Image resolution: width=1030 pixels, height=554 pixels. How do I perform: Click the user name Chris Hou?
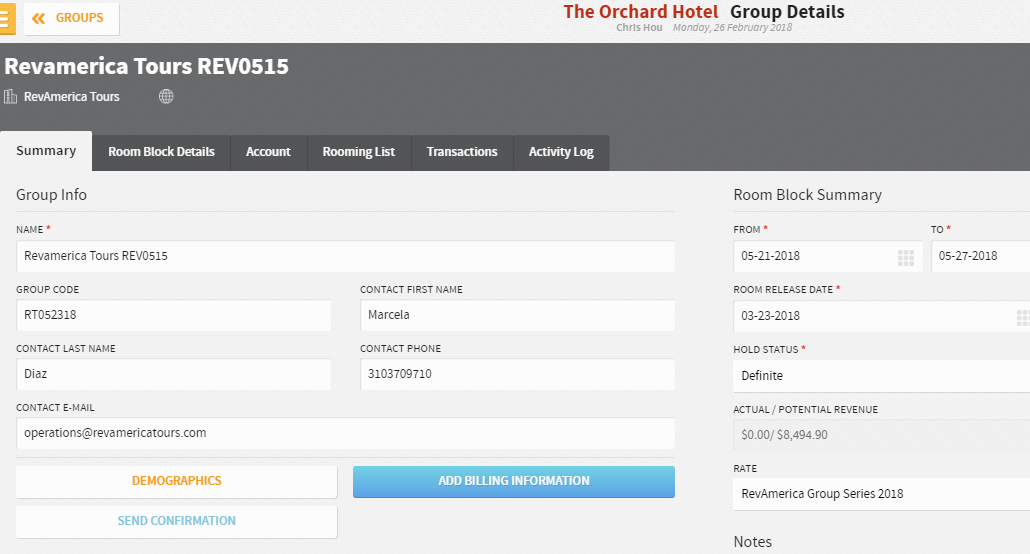[x=639, y=28]
